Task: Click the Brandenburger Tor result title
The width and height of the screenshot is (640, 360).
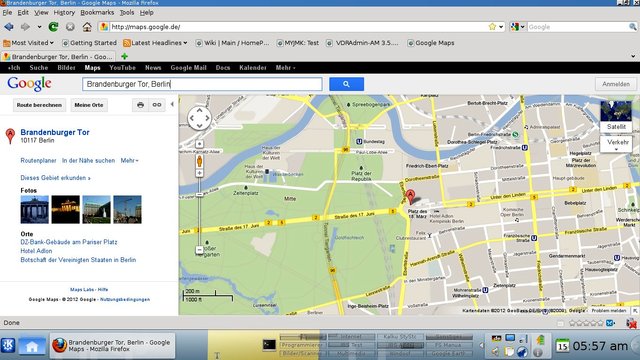Action: click(x=55, y=132)
